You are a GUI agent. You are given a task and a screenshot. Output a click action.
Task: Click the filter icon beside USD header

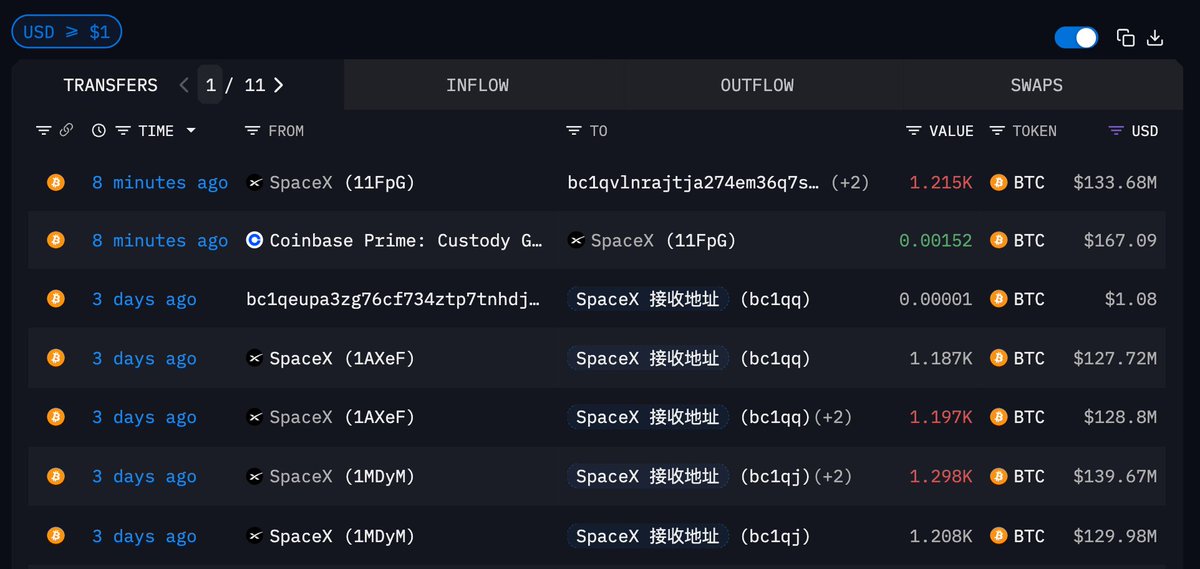(1116, 131)
